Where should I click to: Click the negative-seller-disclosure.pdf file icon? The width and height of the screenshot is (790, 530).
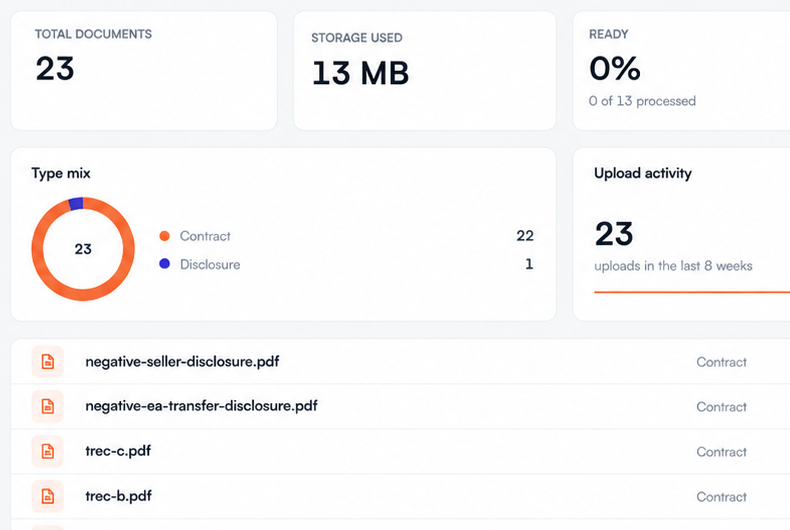(47, 362)
